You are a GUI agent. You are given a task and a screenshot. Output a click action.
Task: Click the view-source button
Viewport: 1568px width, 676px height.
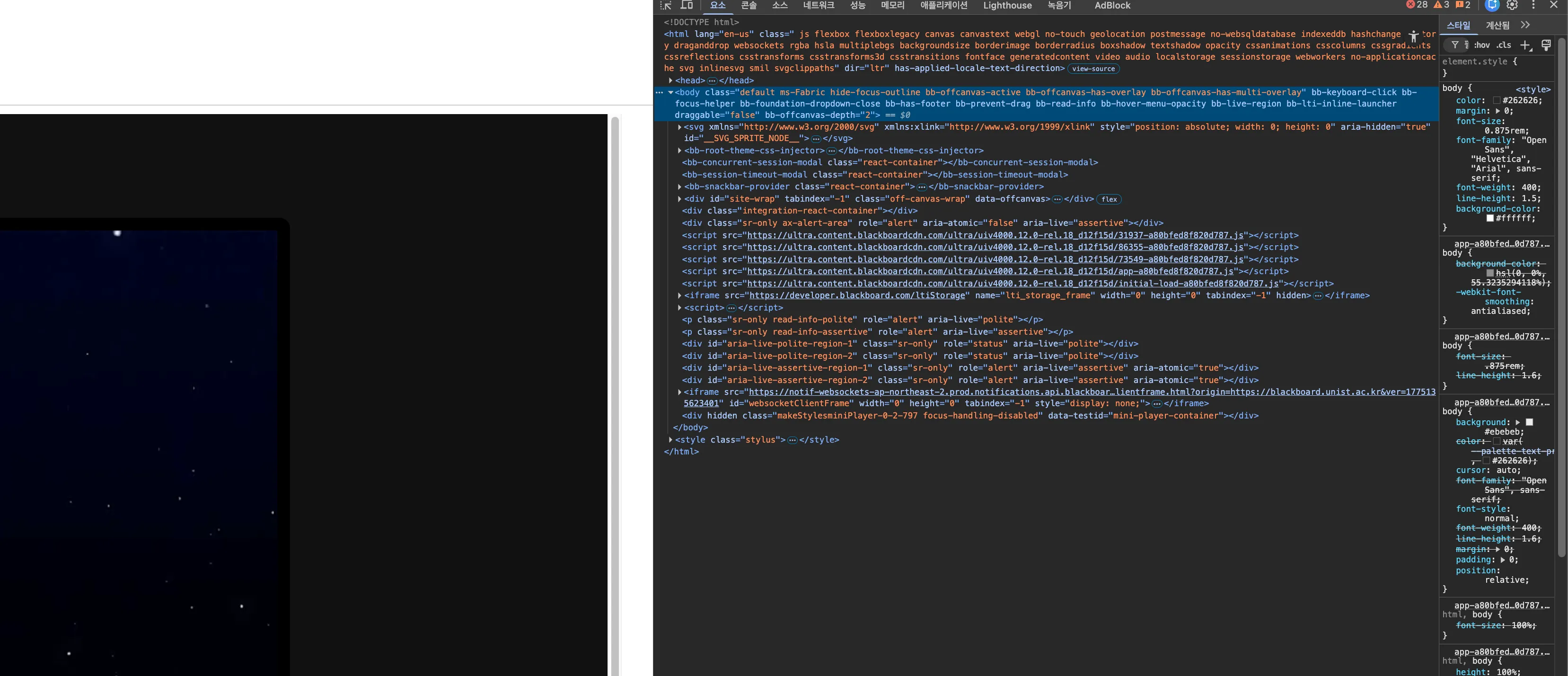(x=1093, y=69)
